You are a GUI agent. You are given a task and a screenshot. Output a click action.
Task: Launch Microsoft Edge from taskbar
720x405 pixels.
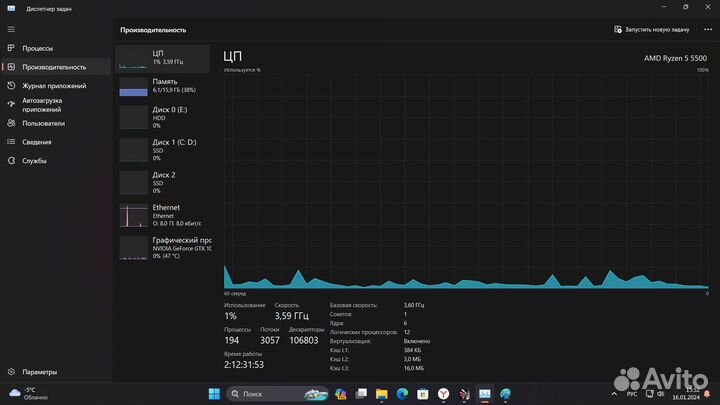click(x=402, y=394)
